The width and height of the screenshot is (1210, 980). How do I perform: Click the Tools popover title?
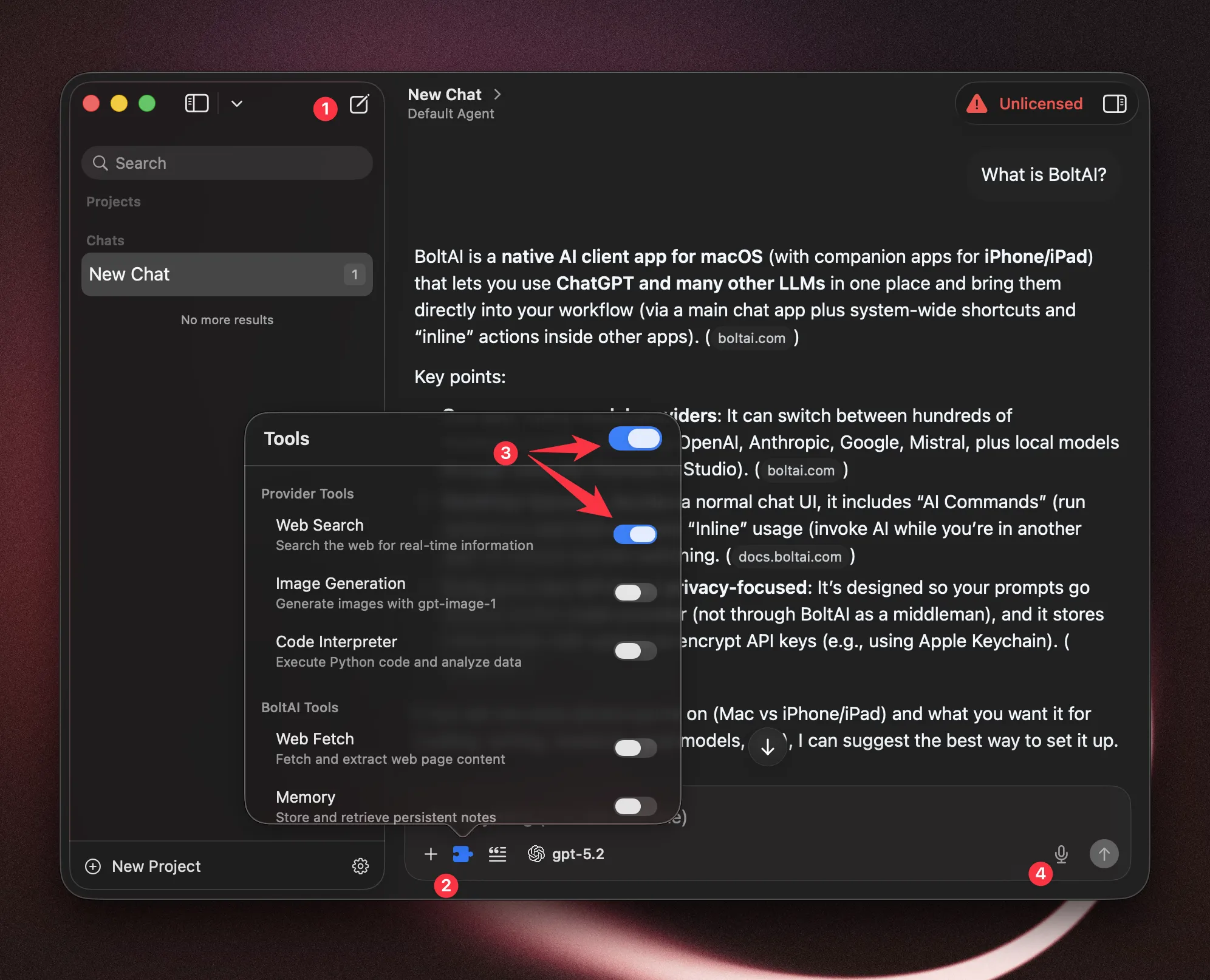[x=286, y=439]
